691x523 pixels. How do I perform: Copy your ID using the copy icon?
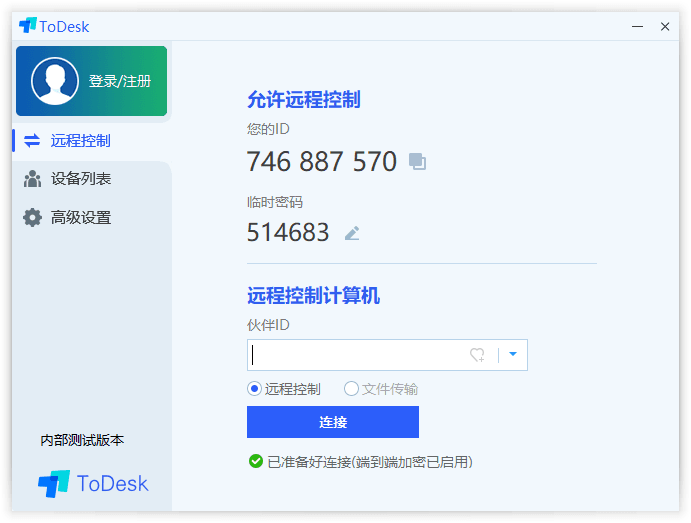pyautogui.click(x=417, y=162)
